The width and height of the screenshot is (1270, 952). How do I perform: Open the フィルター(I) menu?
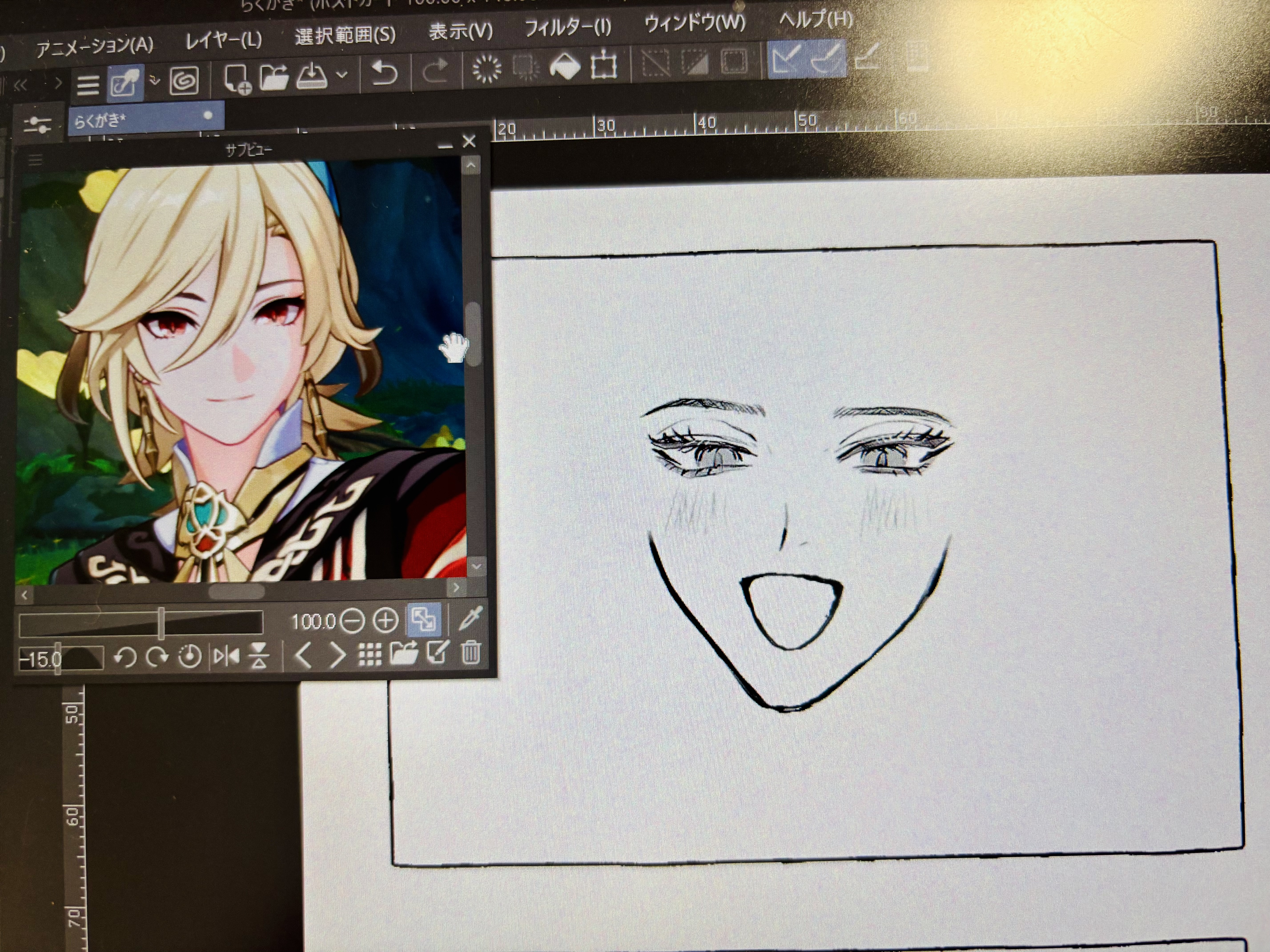[568, 28]
